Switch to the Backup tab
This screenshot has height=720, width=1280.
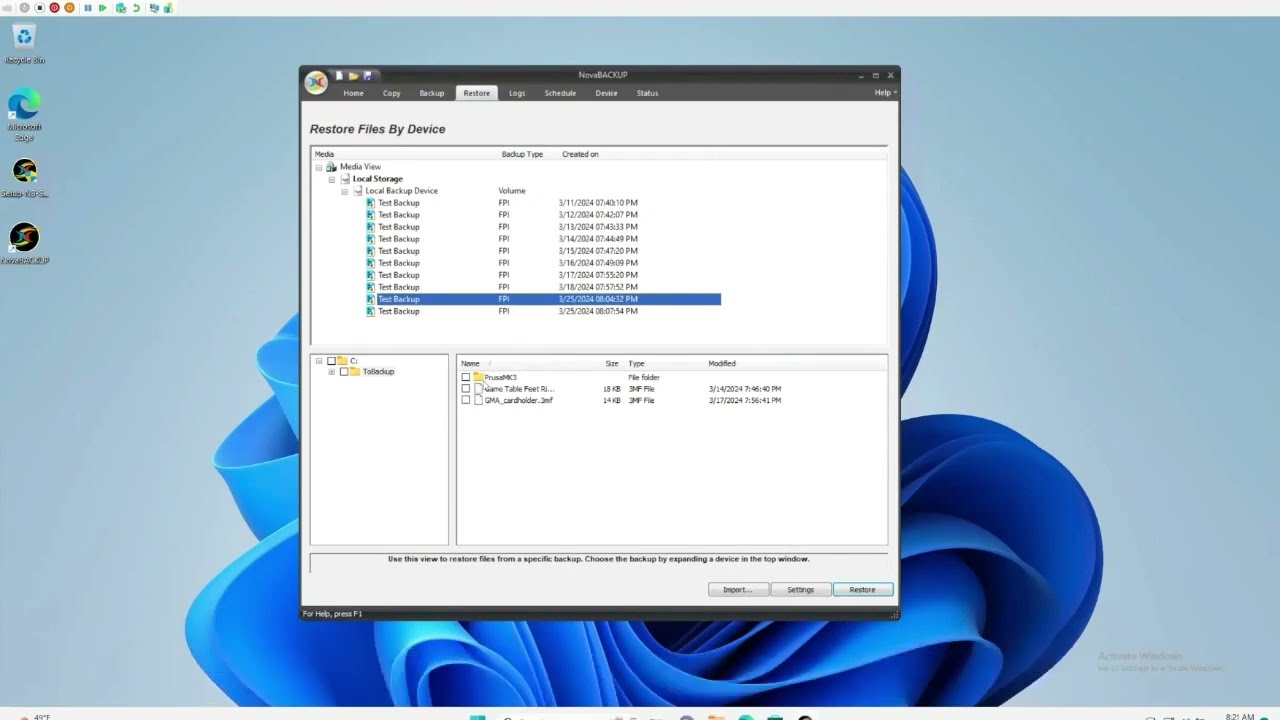coord(431,93)
